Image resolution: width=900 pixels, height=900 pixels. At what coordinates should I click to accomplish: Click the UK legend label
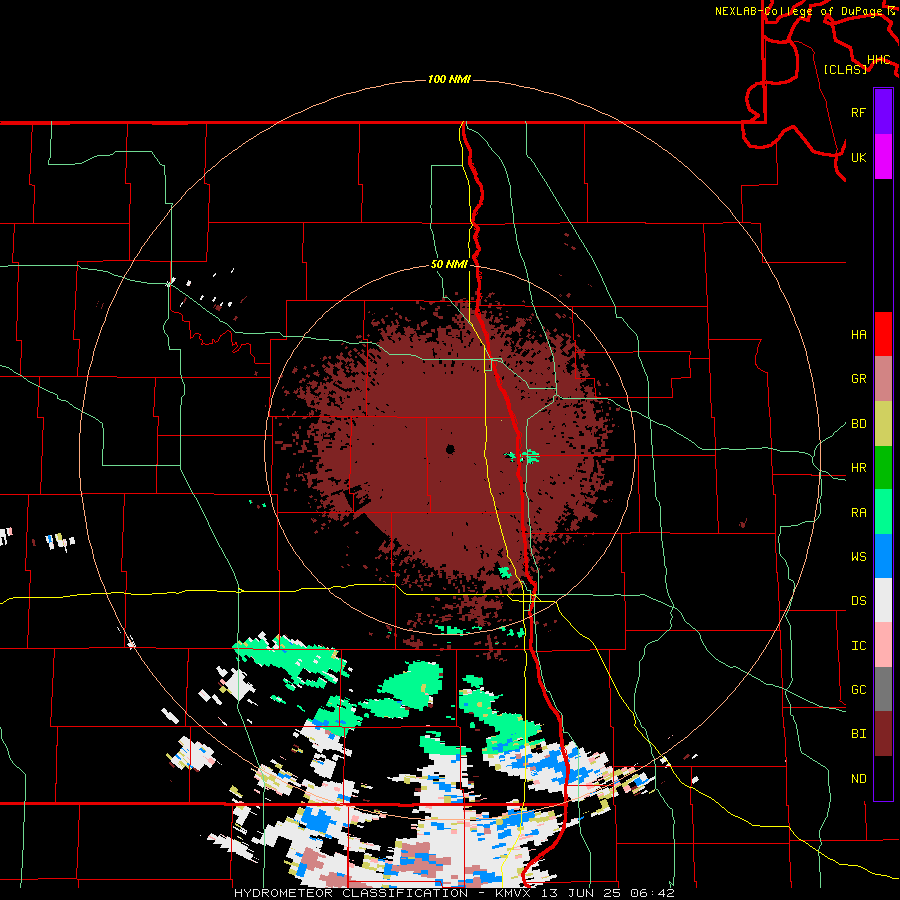pos(859,157)
